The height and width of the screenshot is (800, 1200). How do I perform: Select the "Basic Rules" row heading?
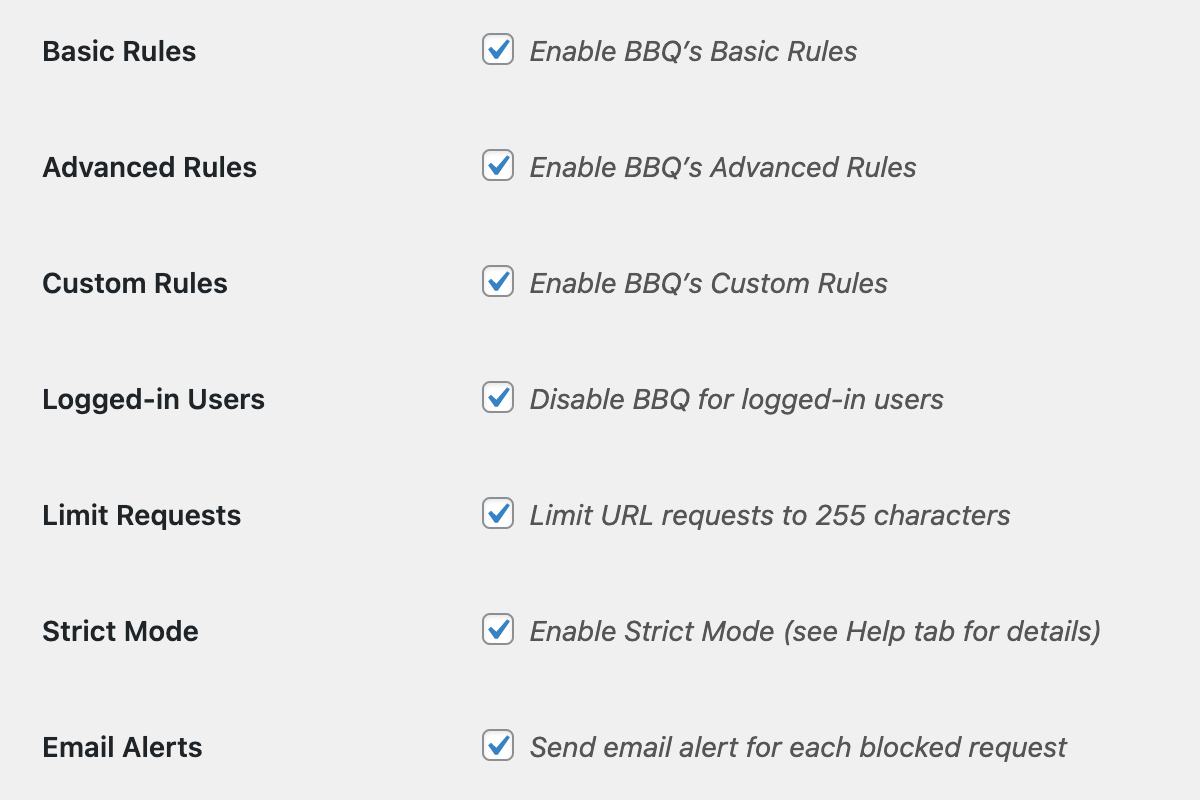[119, 51]
